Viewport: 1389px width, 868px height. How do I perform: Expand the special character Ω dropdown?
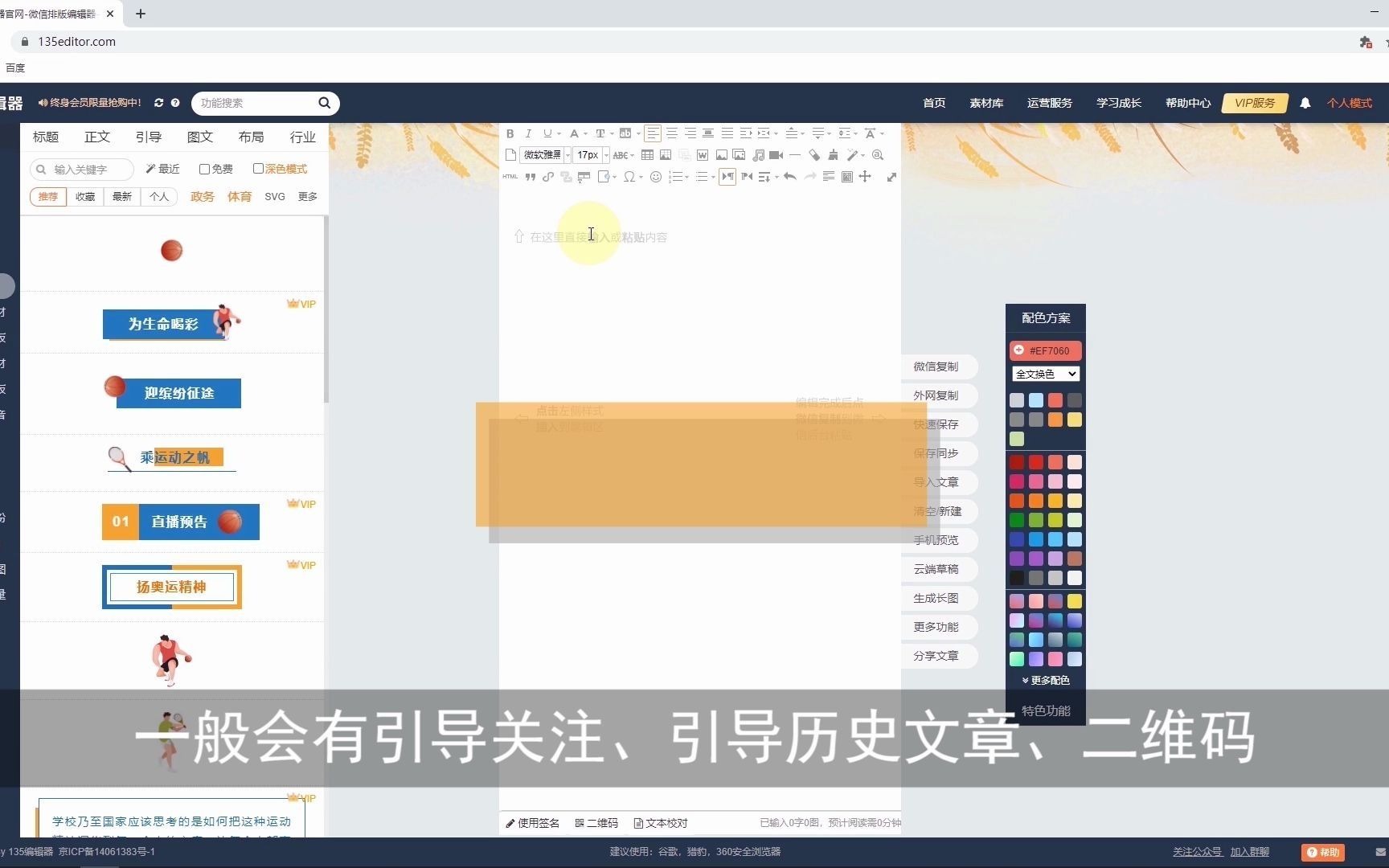pos(641,177)
